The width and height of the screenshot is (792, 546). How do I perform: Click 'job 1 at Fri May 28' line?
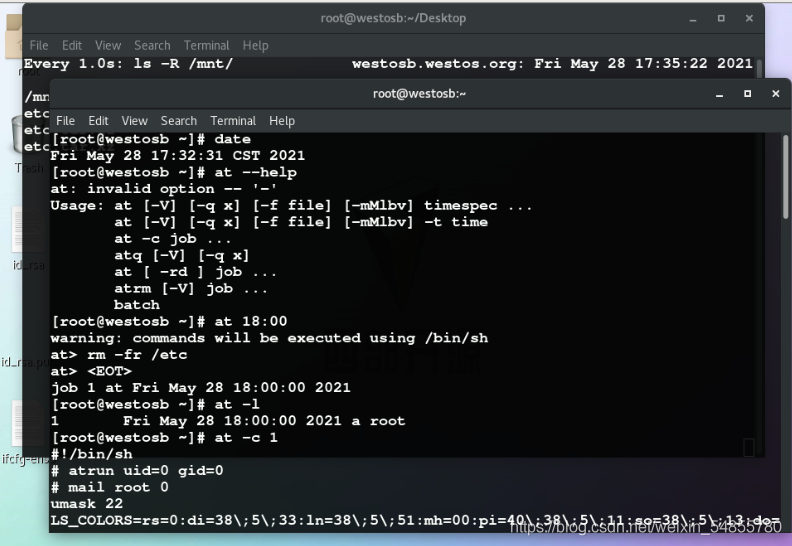(201, 387)
